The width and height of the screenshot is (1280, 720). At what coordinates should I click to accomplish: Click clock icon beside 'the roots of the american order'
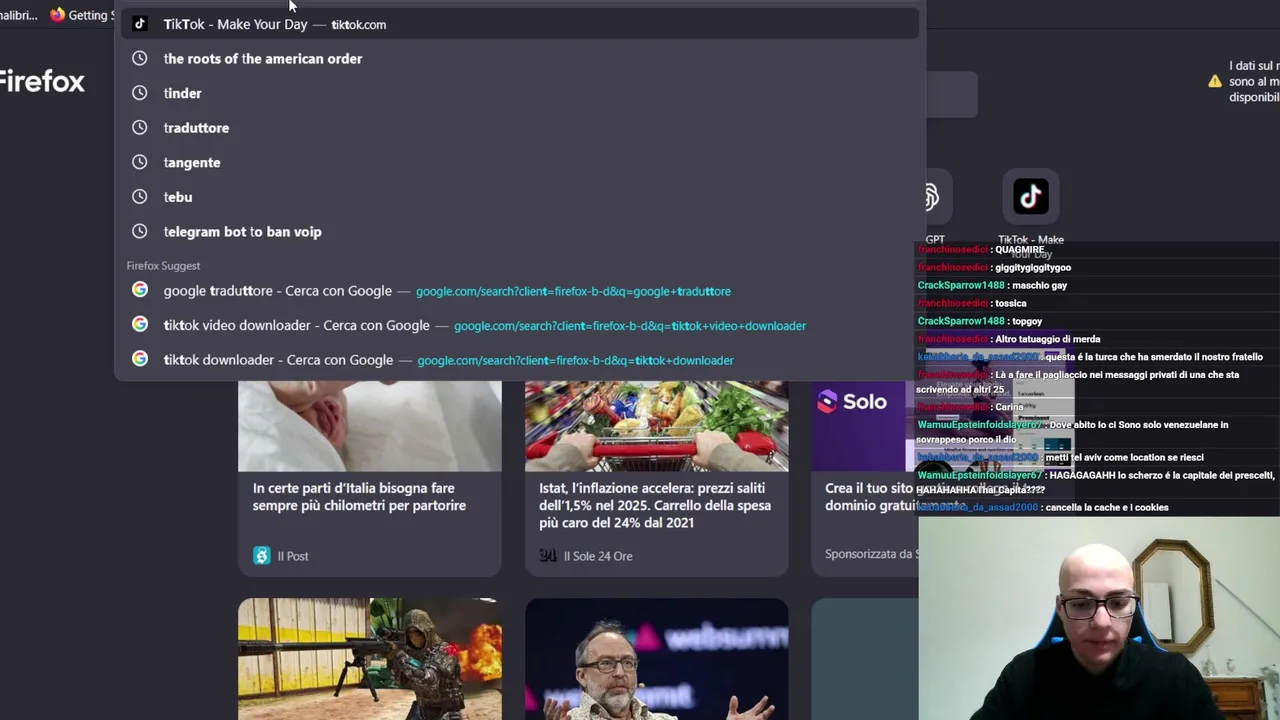[140, 59]
